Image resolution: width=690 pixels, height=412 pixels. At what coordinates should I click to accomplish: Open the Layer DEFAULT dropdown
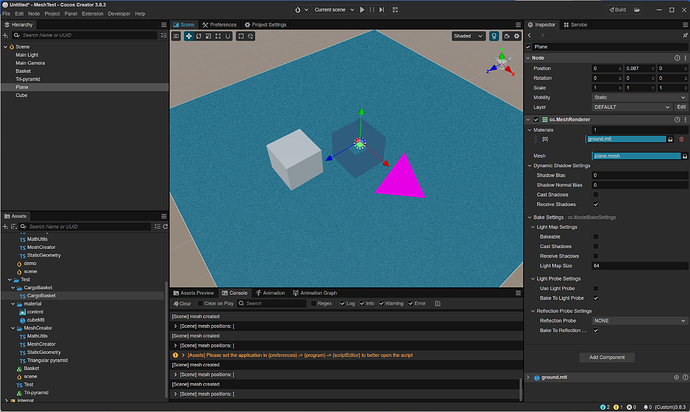point(632,107)
